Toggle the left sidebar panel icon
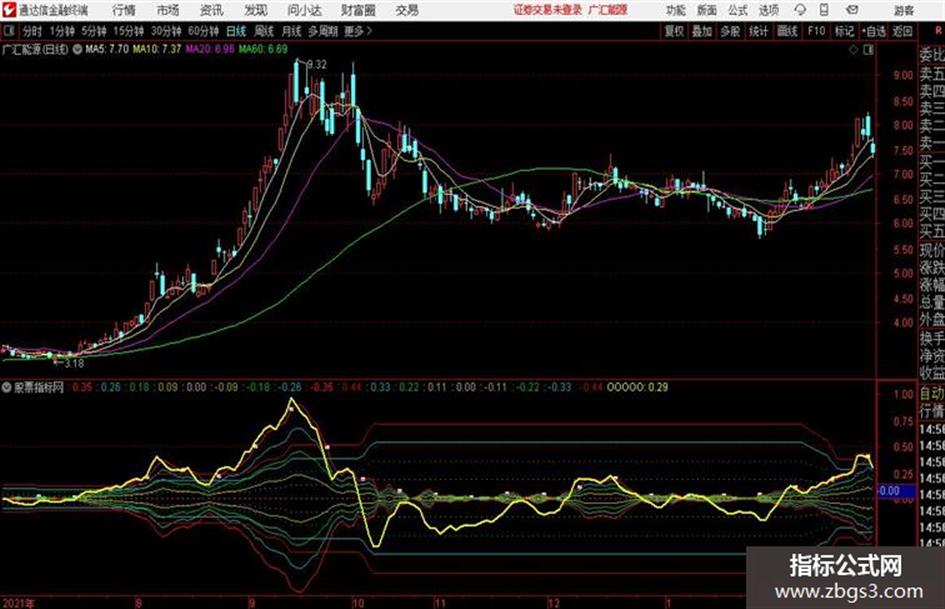945x609 pixels. (9, 31)
